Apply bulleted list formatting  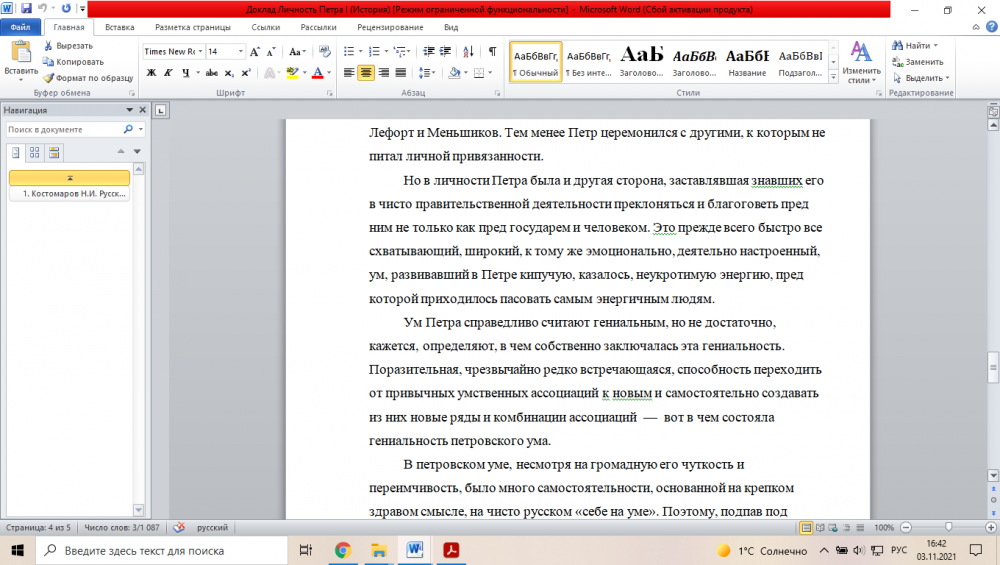coord(349,51)
